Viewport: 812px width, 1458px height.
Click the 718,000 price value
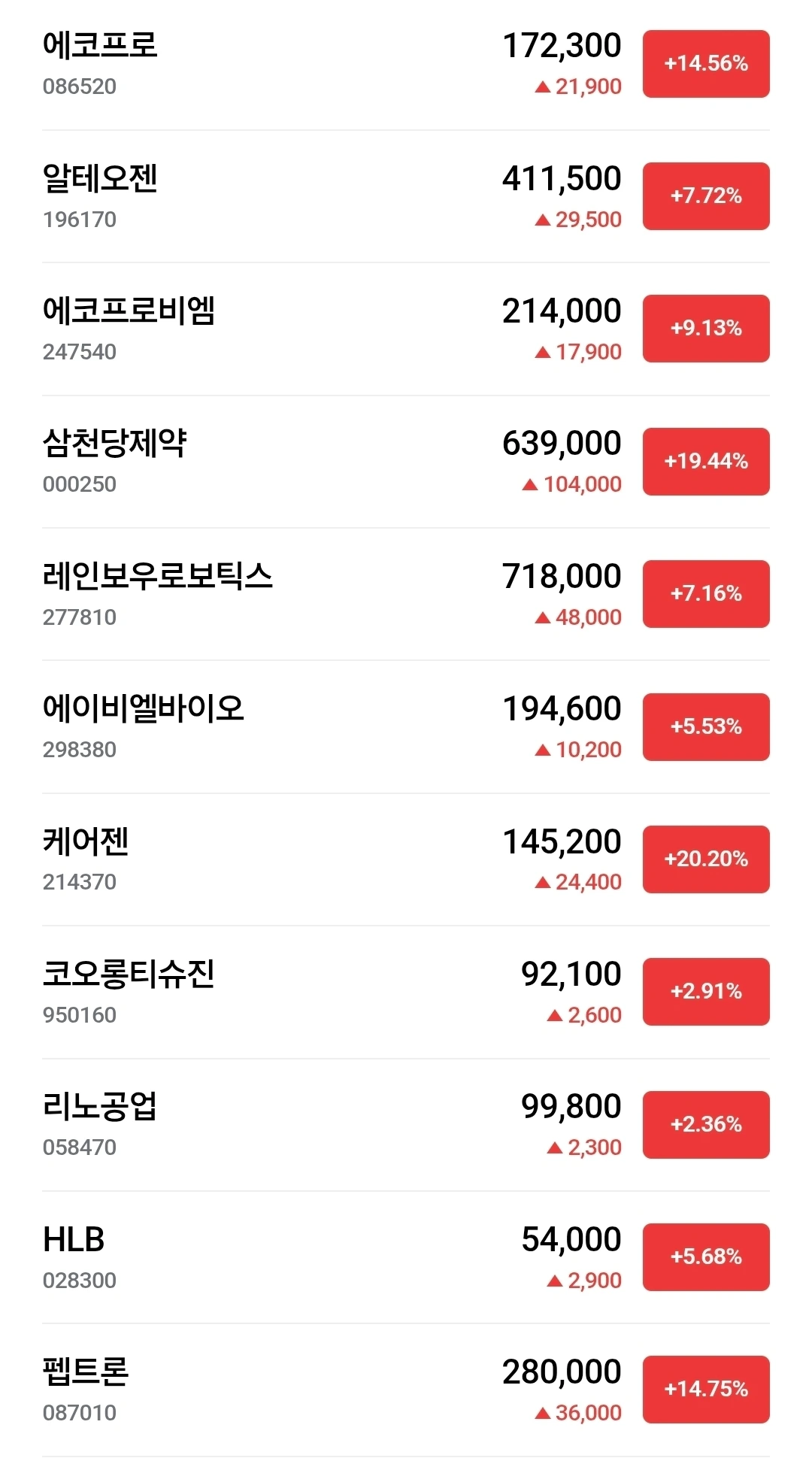point(562,577)
